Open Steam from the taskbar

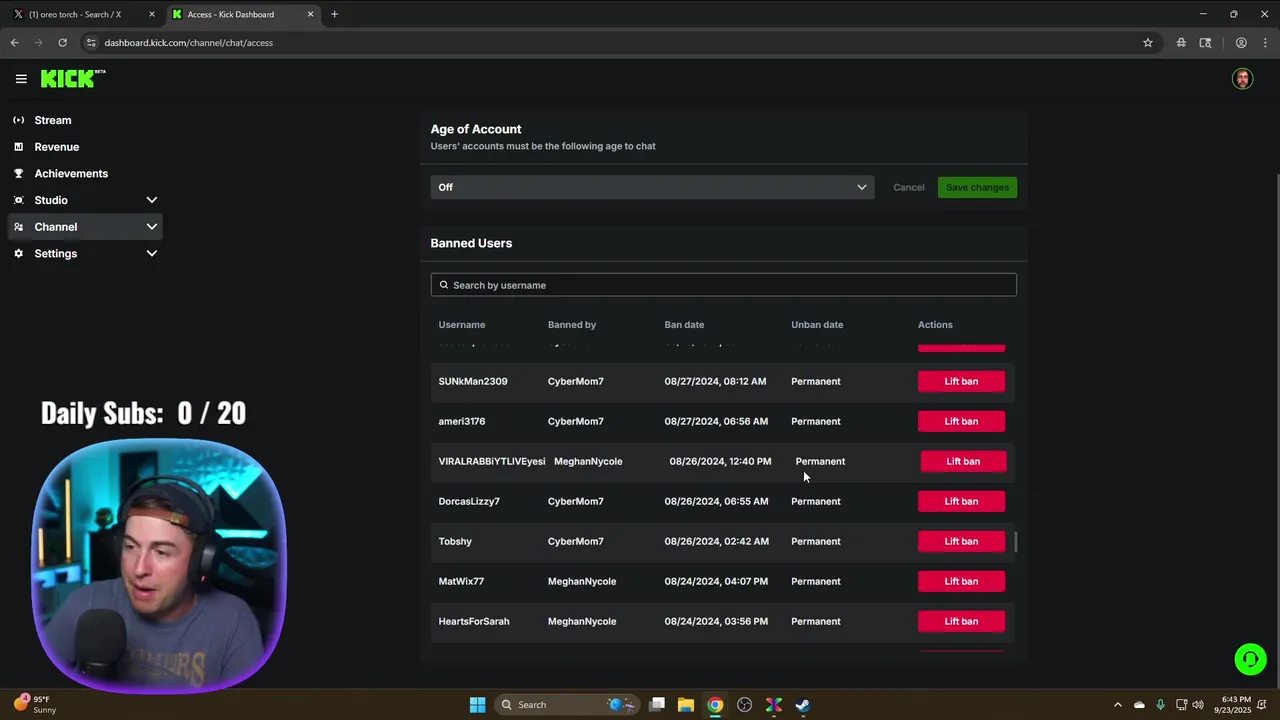[802, 705]
